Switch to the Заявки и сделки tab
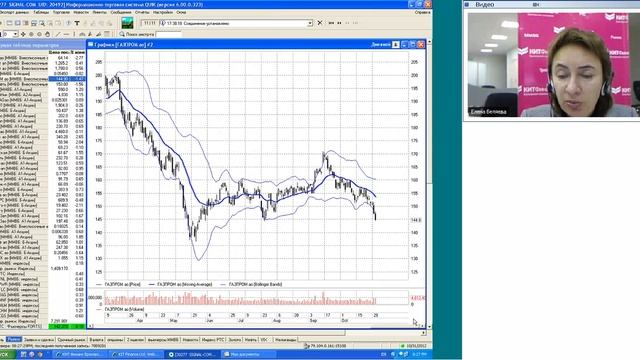 point(39,340)
